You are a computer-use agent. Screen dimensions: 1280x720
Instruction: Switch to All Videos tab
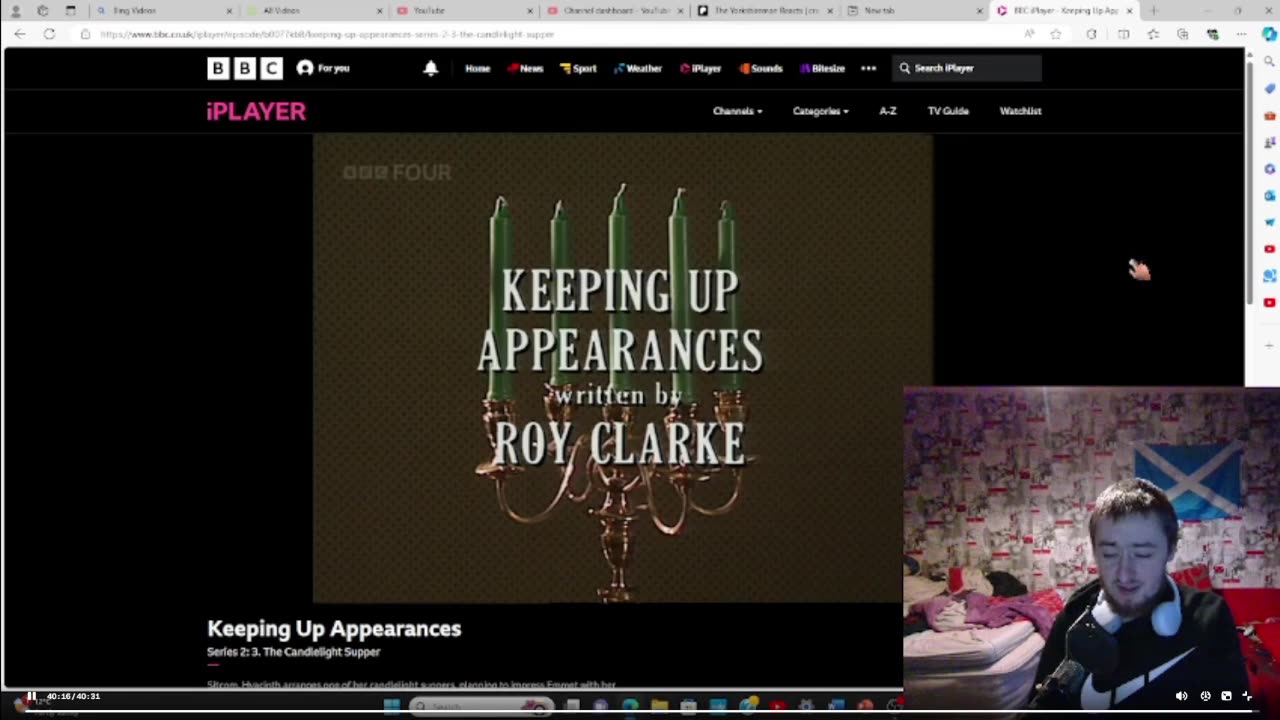tap(313, 11)
